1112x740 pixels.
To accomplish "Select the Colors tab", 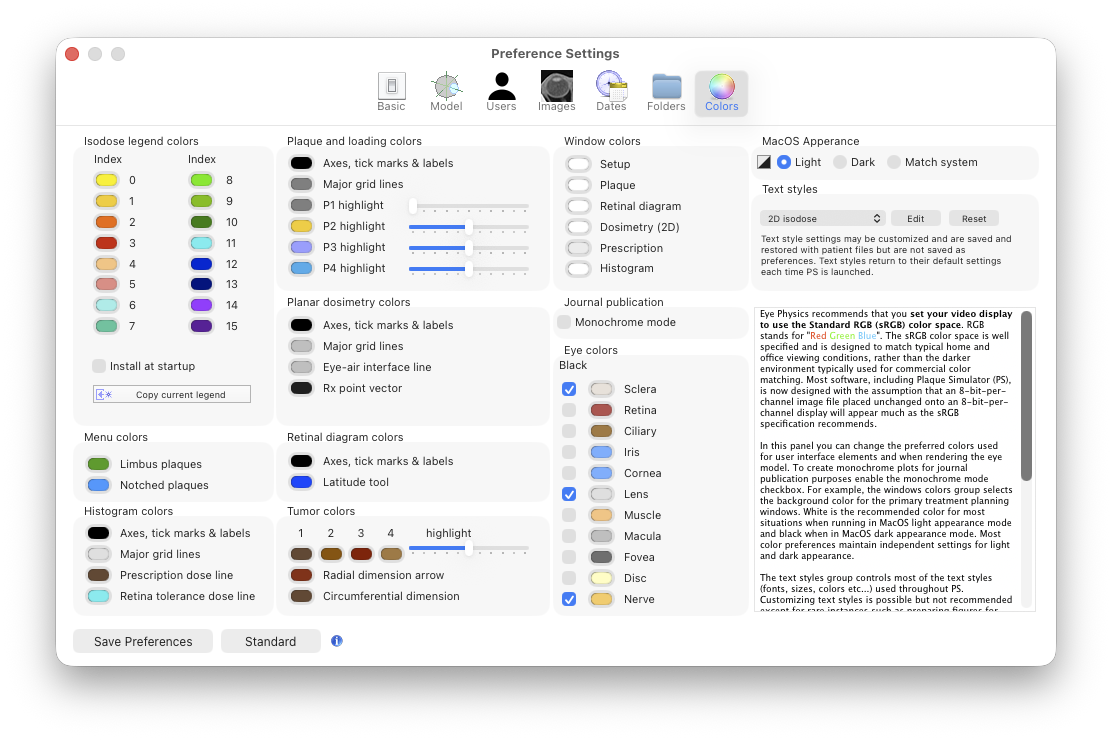I will click(x=721, y=92).
